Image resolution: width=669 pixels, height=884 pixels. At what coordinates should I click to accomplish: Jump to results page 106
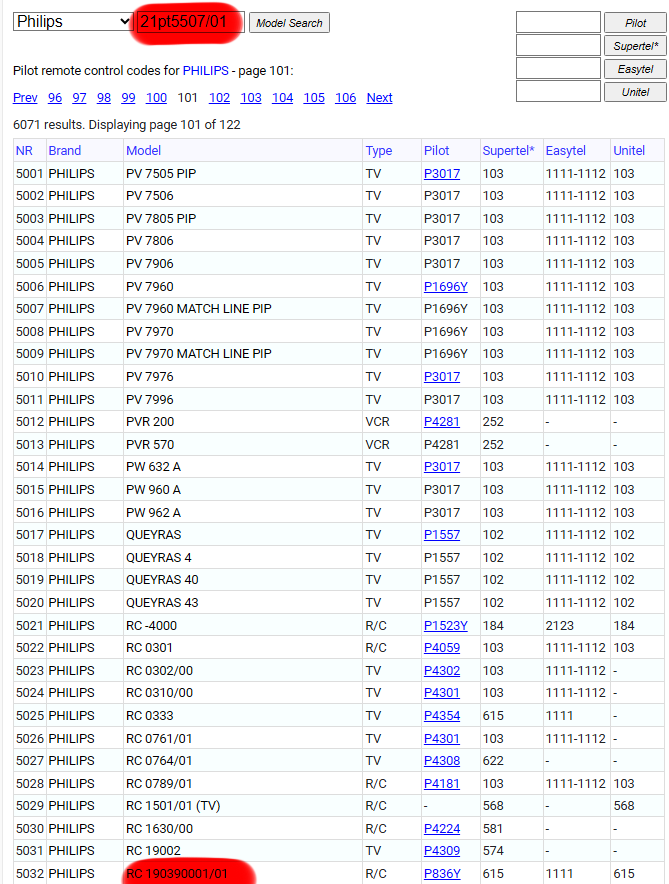[345, 98]
